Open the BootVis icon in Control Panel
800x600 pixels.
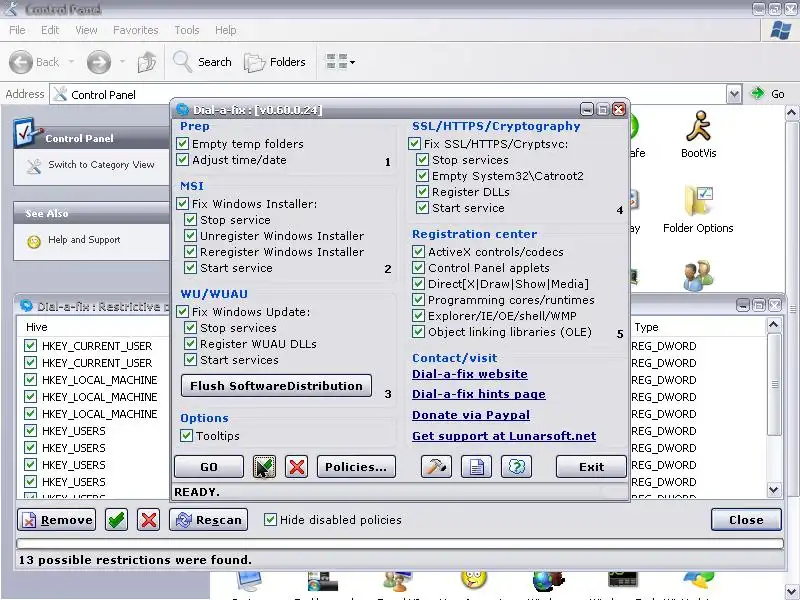(x=698, y=135)
